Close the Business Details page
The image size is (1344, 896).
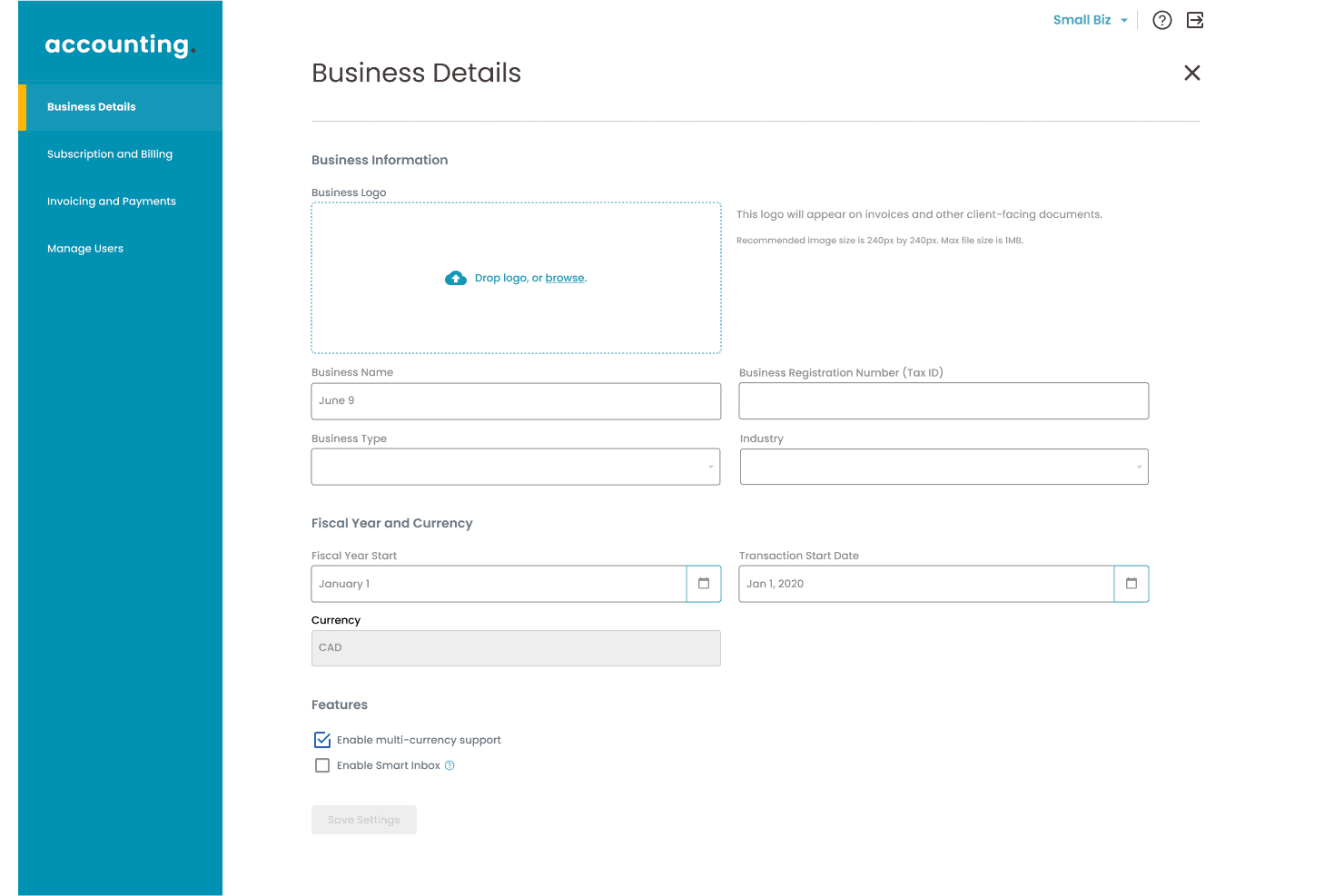1191,73
